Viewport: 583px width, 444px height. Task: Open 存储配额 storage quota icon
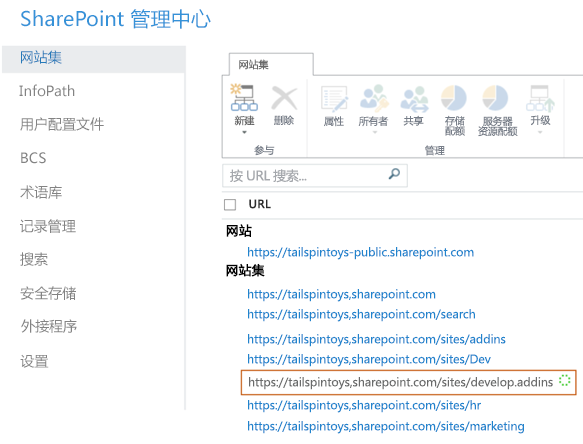[454, 98]
